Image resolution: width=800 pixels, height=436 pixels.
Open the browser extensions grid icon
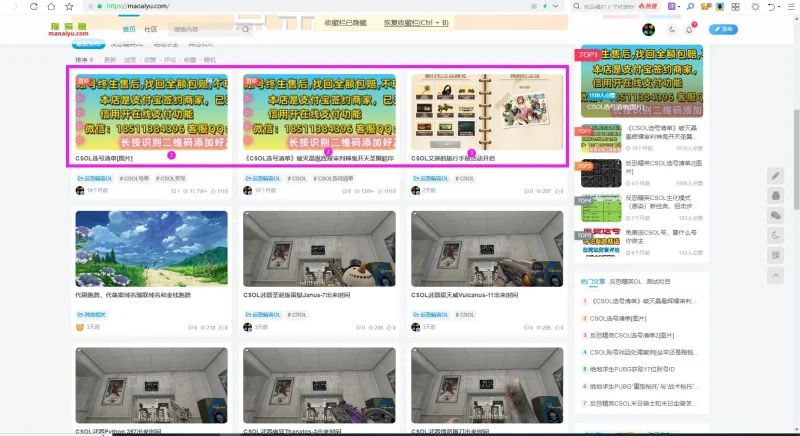(x=735, y=7)
